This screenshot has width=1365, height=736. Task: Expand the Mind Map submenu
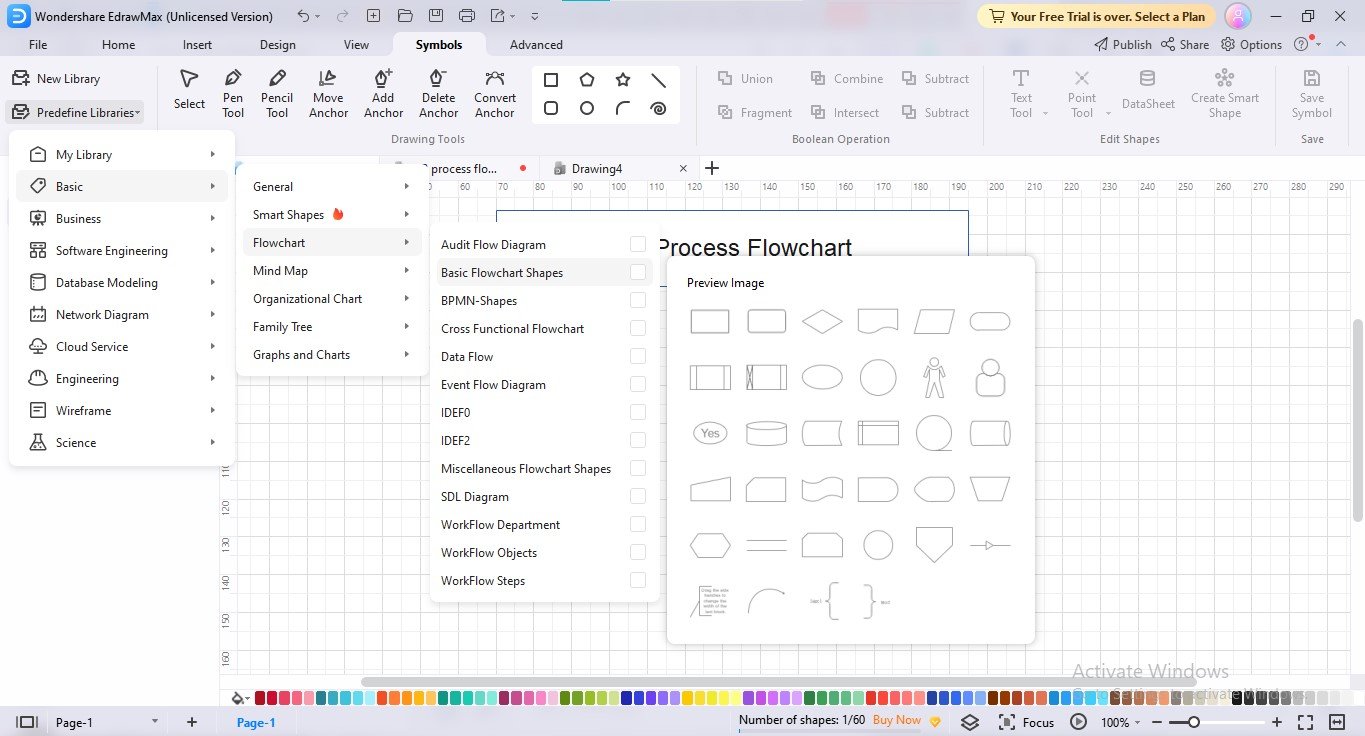pyautogui.click(x=332, y=270)
